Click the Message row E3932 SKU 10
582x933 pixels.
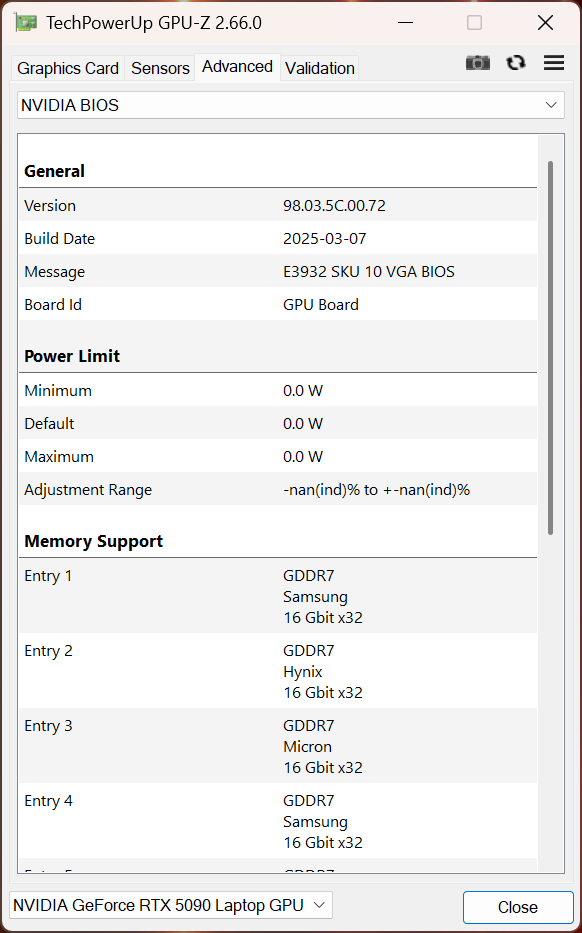tap(278, 271)
